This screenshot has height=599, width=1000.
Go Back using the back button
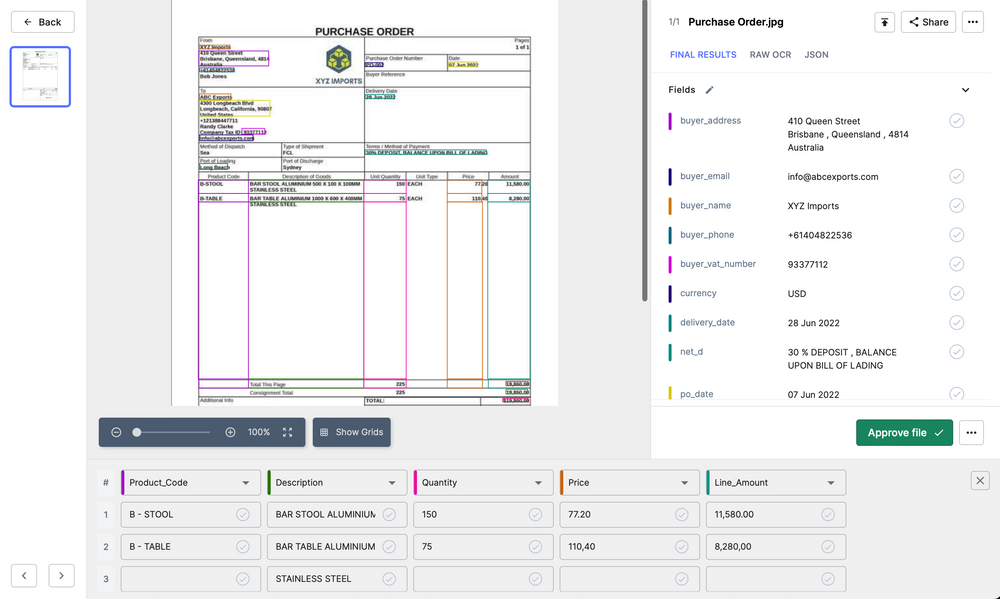(42, 21)
